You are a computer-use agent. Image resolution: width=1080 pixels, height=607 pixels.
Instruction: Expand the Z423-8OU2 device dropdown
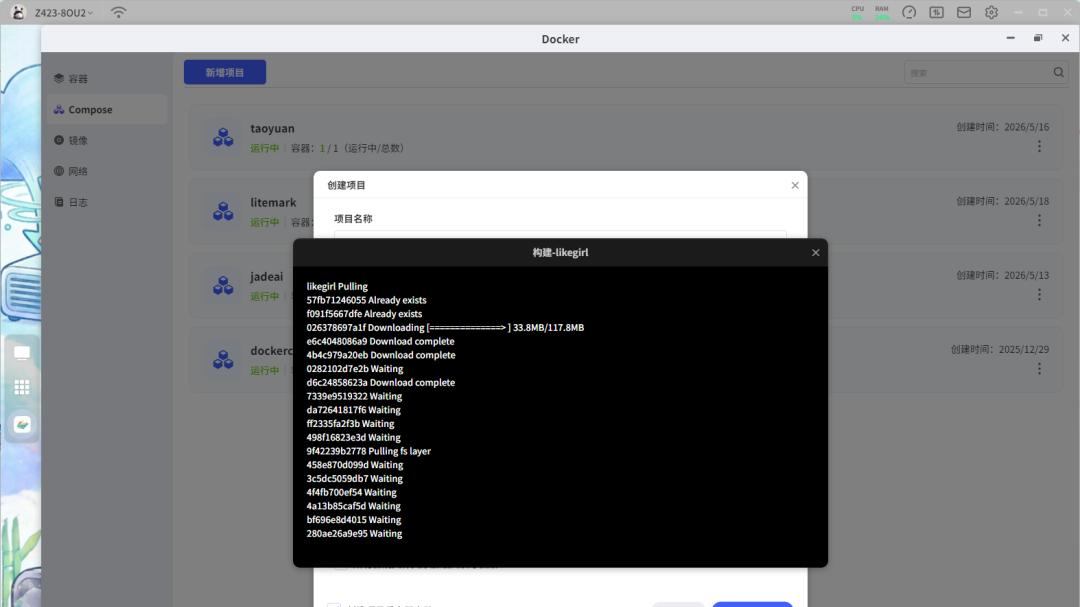click(64, 12)
